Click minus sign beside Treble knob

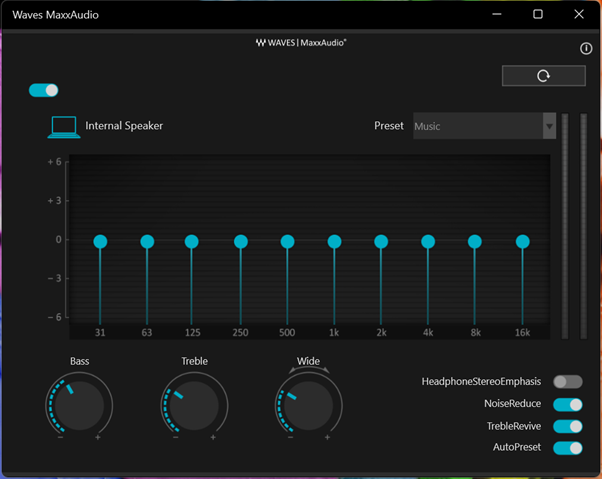pyautogui.click(x=175, y=438)
